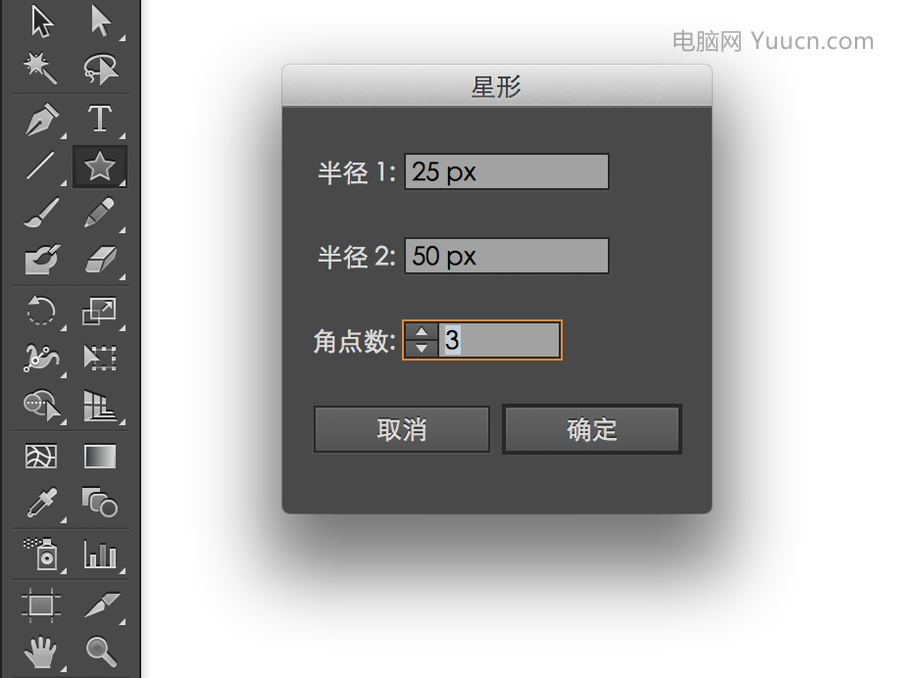Select the Selection tool (black arrow)
The image size is (900, 678).
42,22
